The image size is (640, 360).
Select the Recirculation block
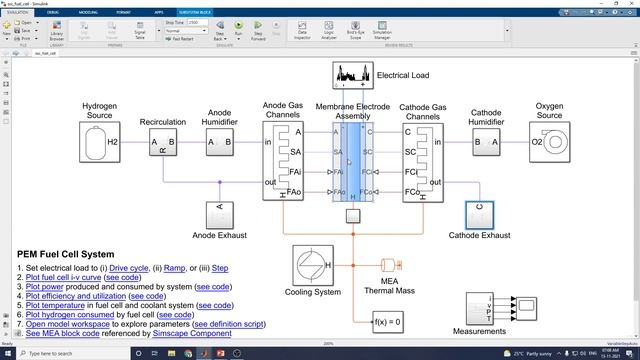(x=163, y=142)
